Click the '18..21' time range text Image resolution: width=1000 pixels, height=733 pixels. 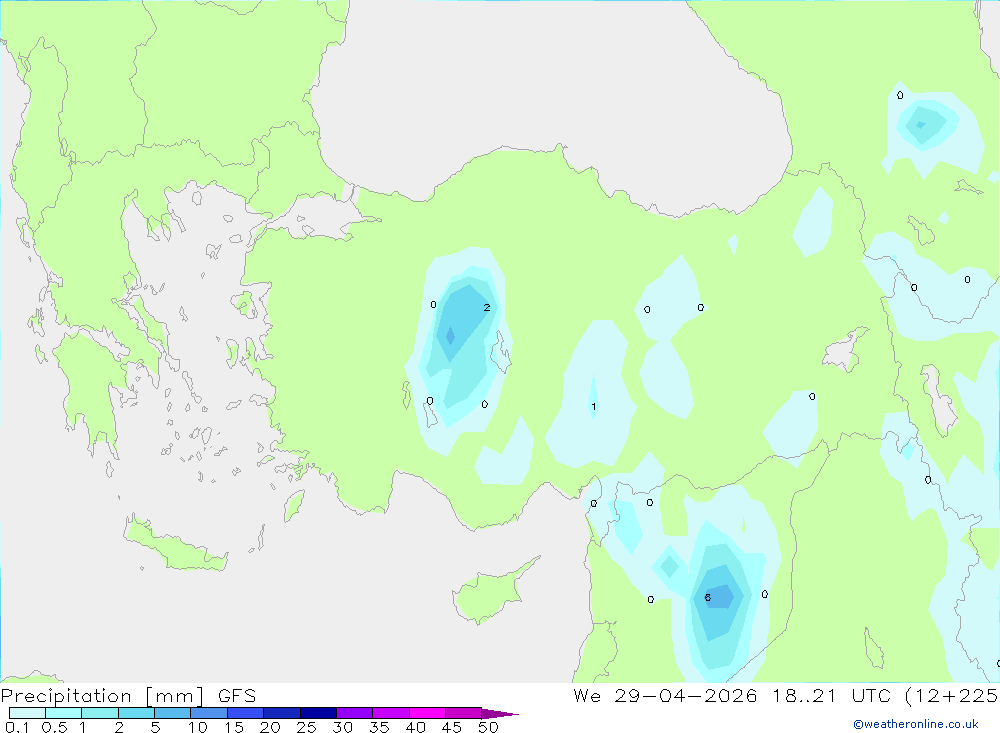coord(804,695)
